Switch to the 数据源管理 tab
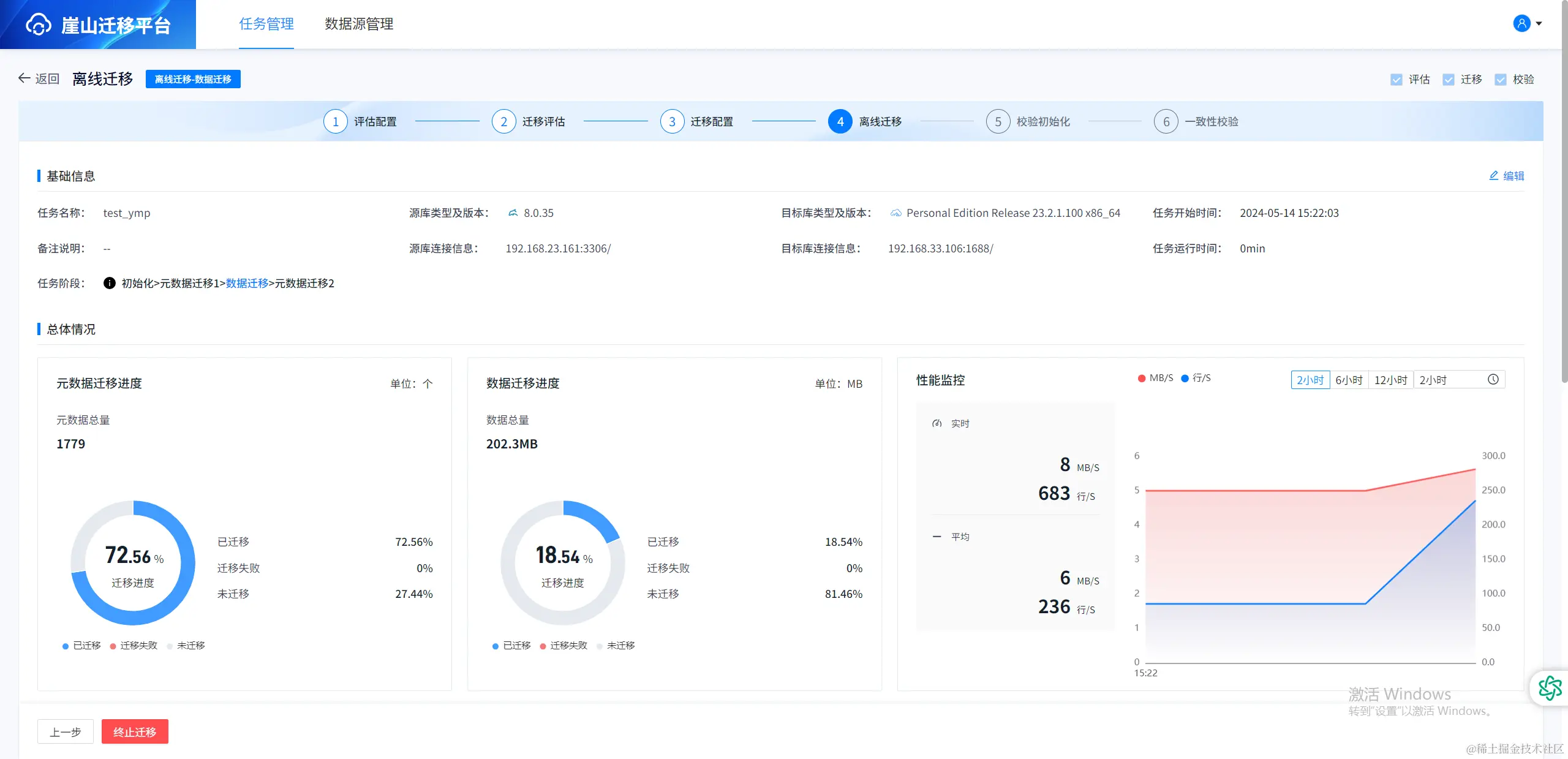Viewport: 1568px width, 759px height. click(359, 24)
